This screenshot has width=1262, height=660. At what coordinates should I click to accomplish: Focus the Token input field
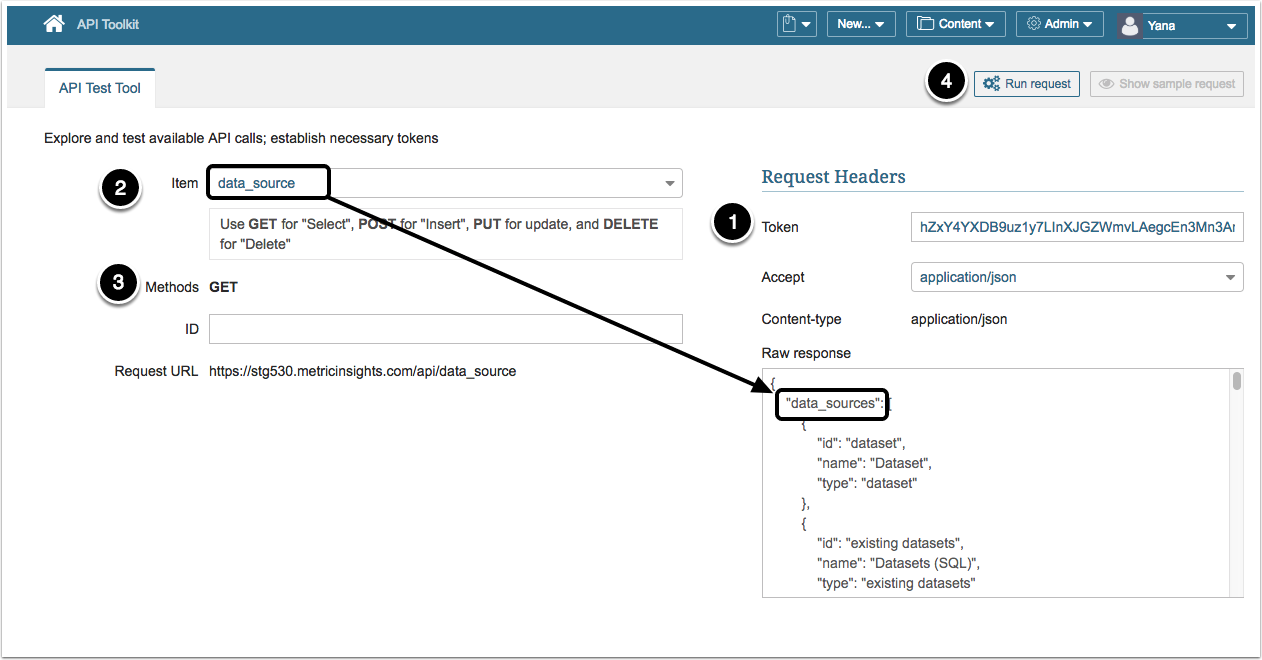pos(1076,227)
